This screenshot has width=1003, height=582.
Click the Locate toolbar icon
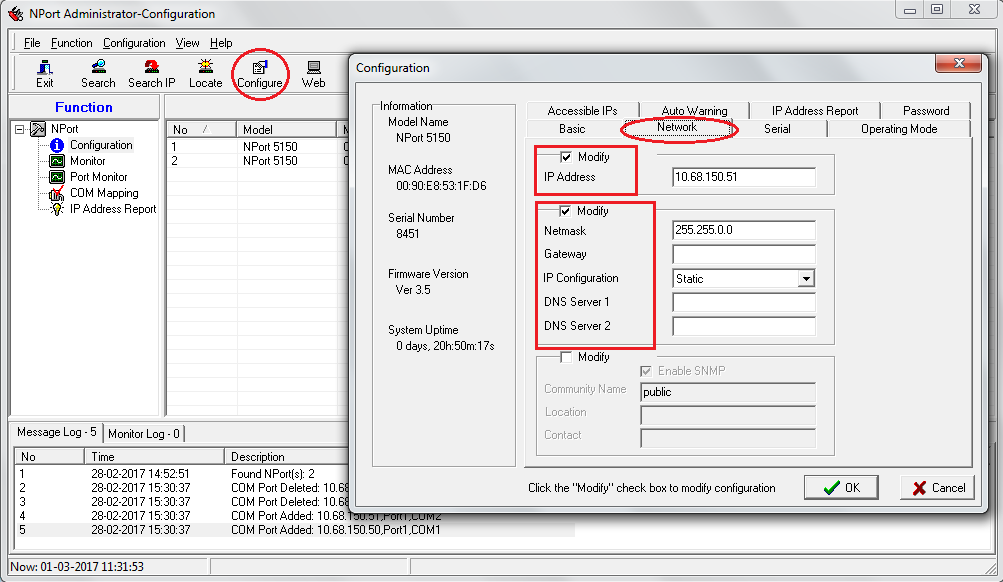[x=205, y=73]
